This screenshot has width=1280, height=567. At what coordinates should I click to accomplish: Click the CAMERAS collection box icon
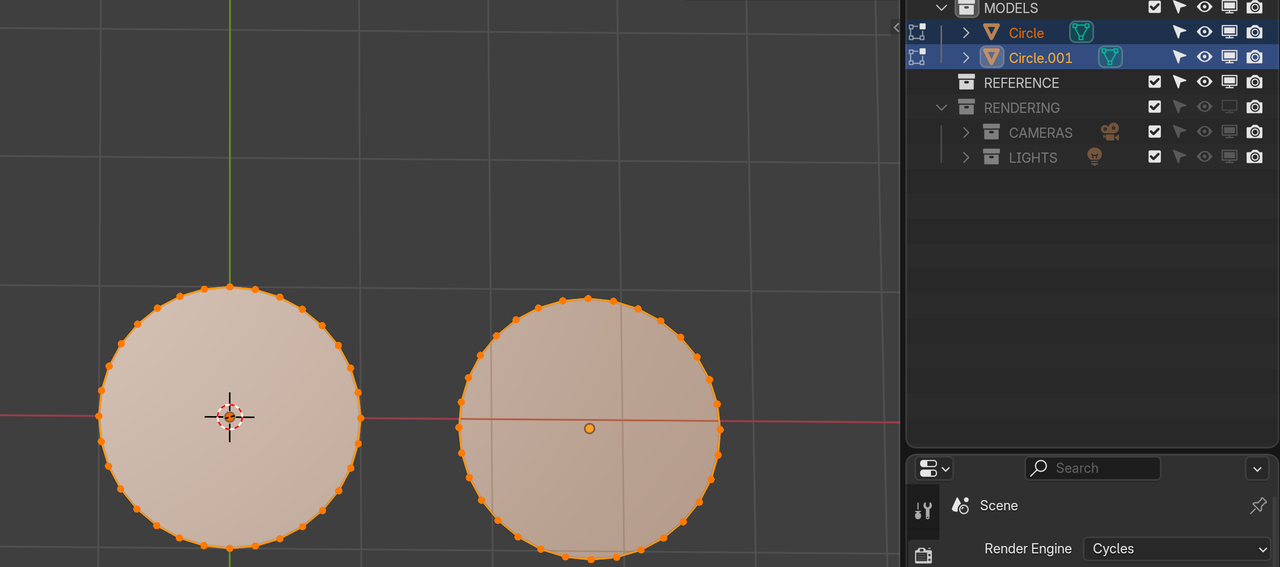991,132
